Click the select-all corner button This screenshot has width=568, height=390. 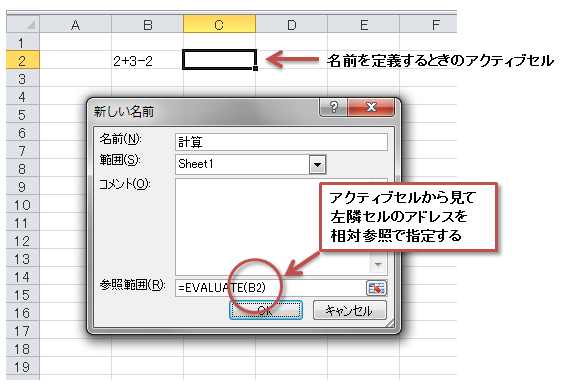pos(23,25)
